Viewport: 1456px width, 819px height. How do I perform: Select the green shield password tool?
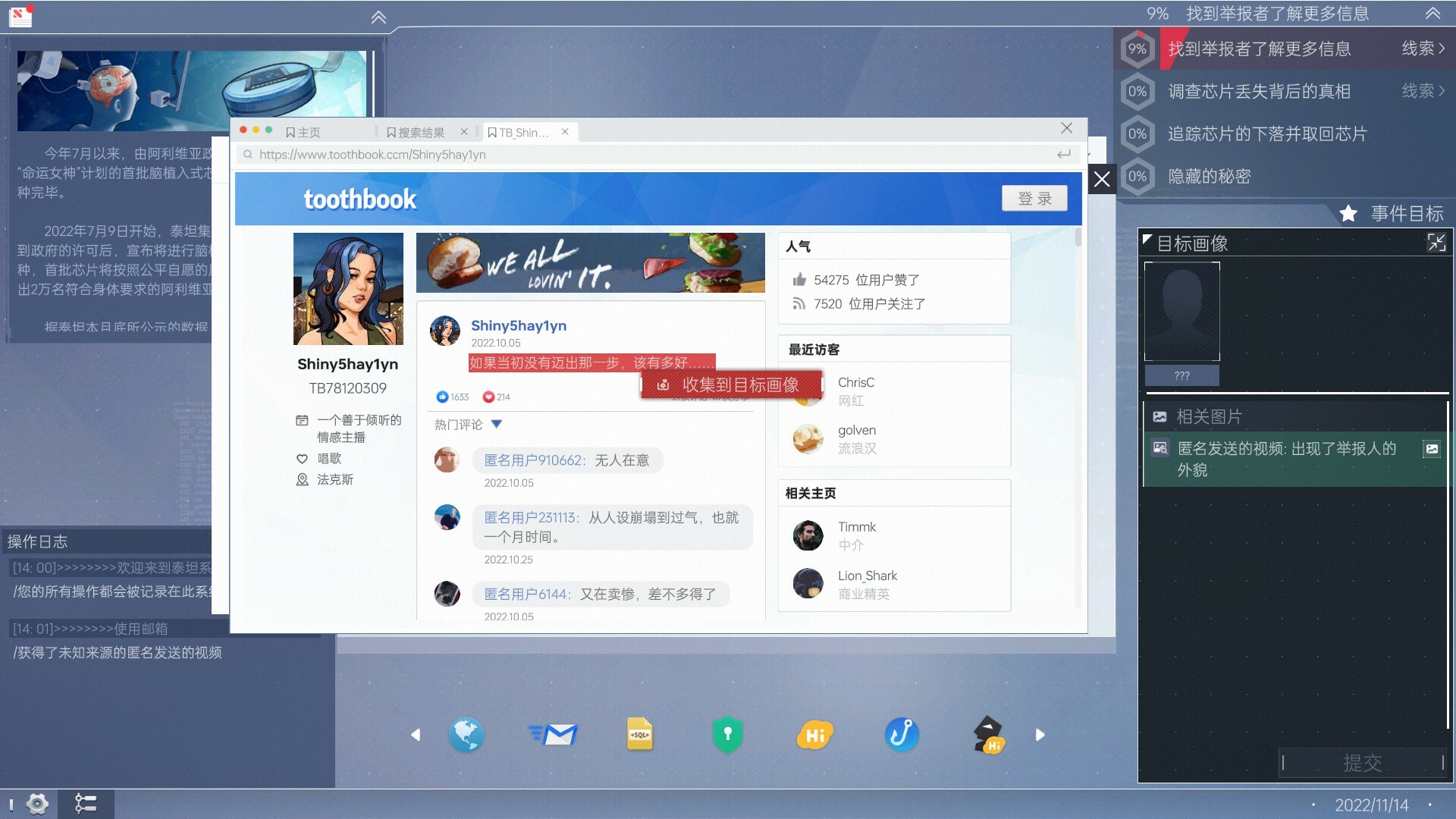[727, 734]
